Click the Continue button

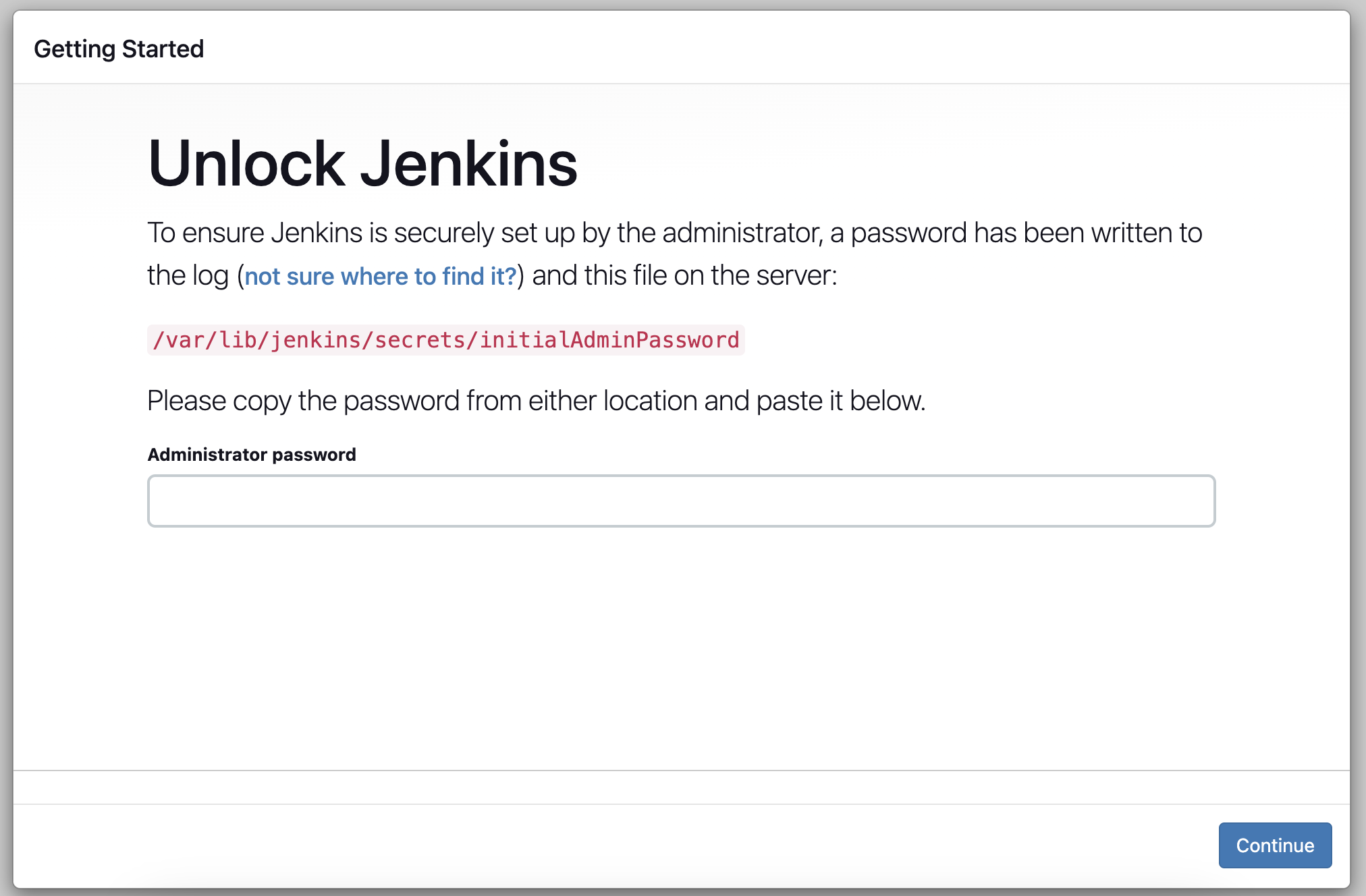coord(1274,845)
